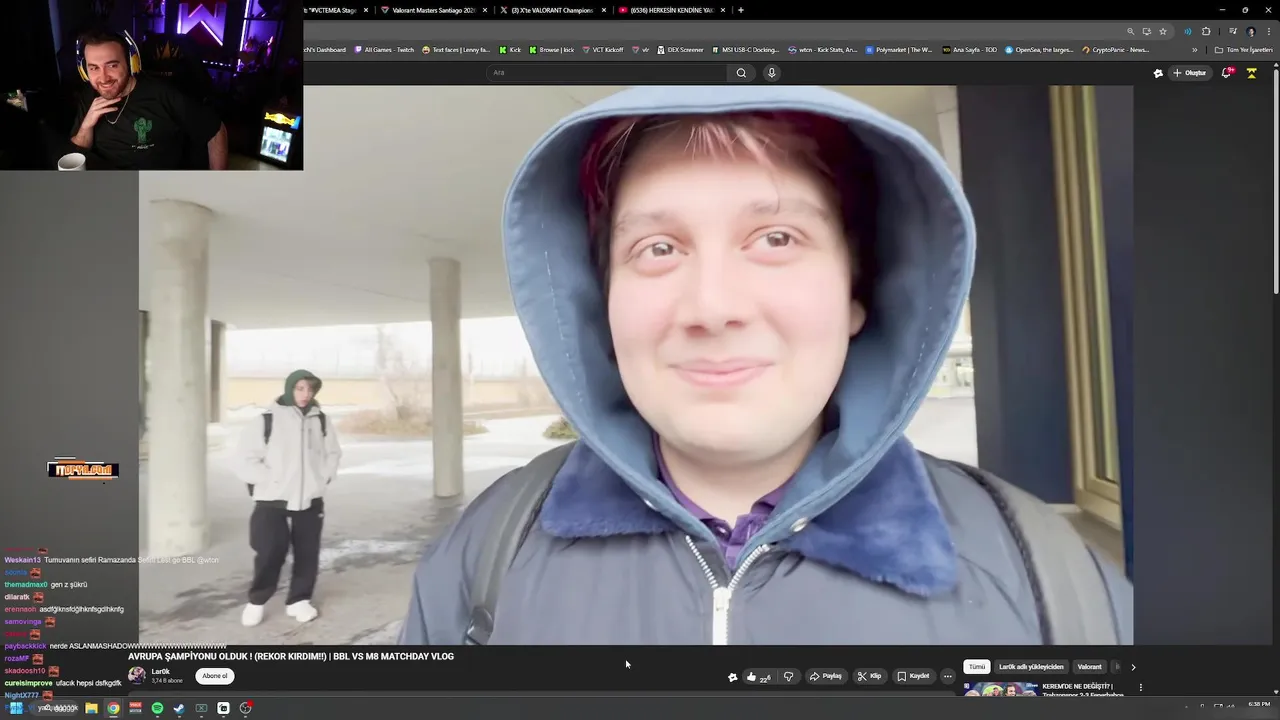Click the Klip clip button
The image size is (1280, 720).
(x=869, y=676)
